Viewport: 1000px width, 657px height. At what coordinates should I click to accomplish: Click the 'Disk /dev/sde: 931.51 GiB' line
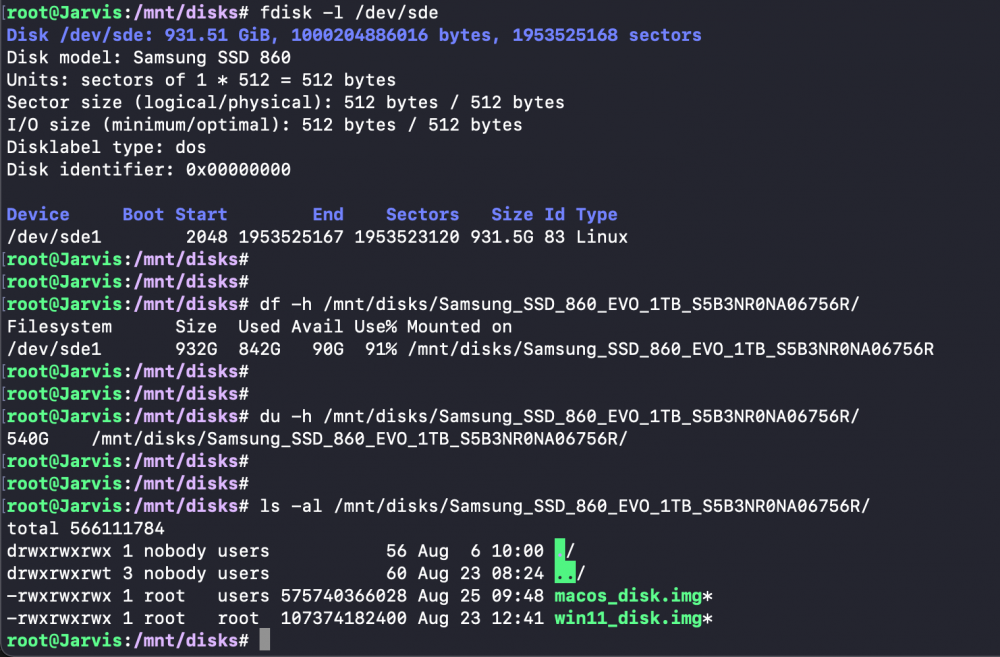click(x=354, y=35)
